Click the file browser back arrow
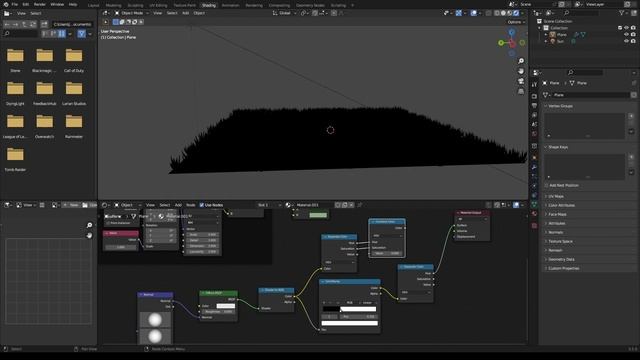The width and height of the screenshot is (640, 360). (x=7, y=24)
